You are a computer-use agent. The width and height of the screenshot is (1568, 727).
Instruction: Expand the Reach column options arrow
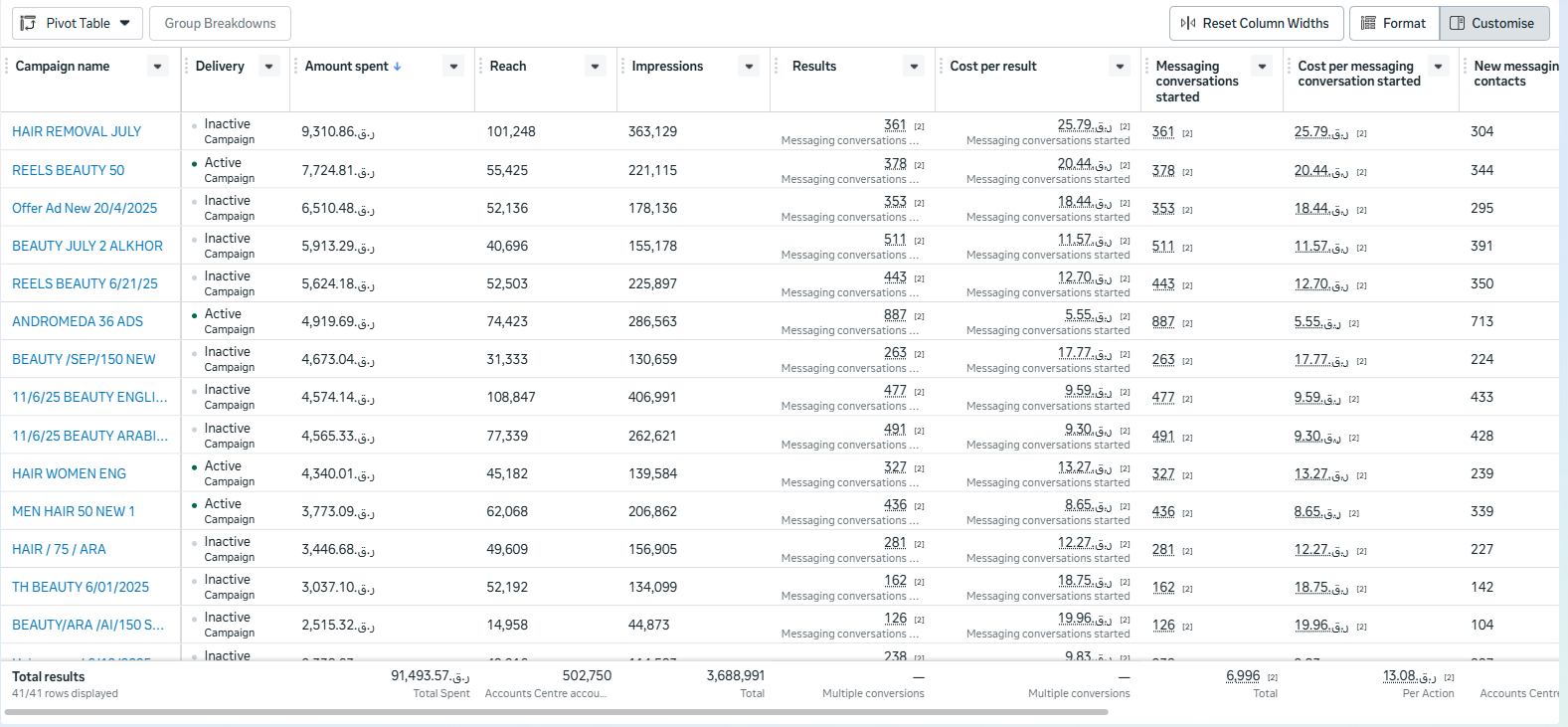[595, 67]
